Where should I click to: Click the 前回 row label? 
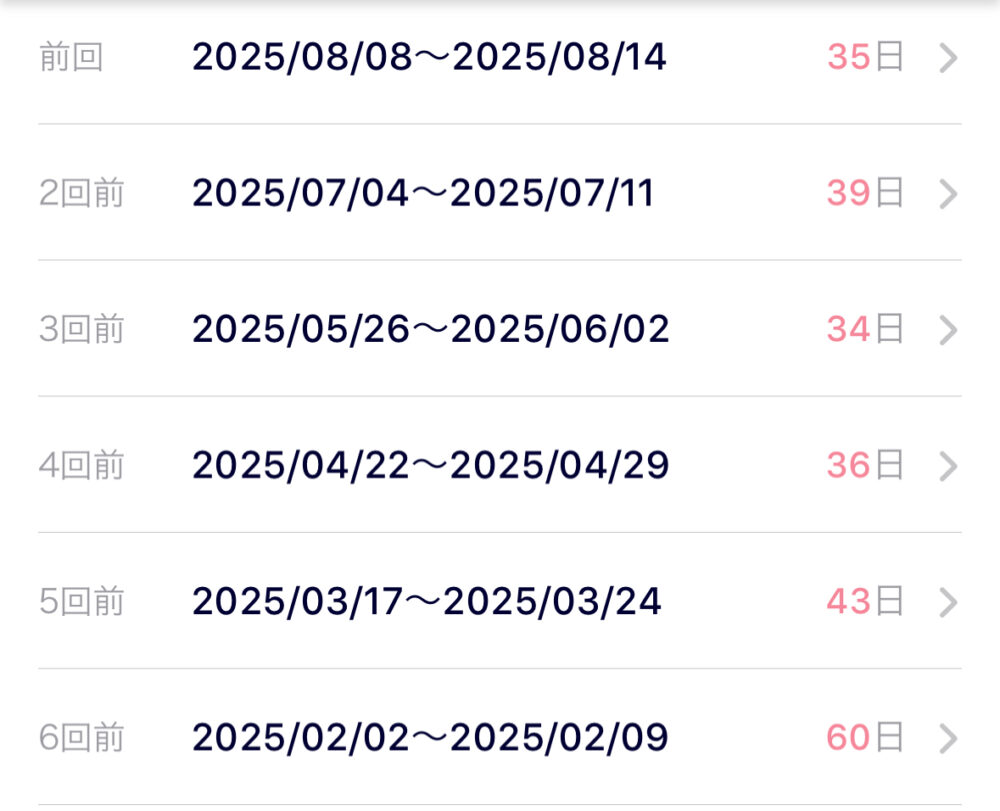pyautogui.click(x=71, y=57)
